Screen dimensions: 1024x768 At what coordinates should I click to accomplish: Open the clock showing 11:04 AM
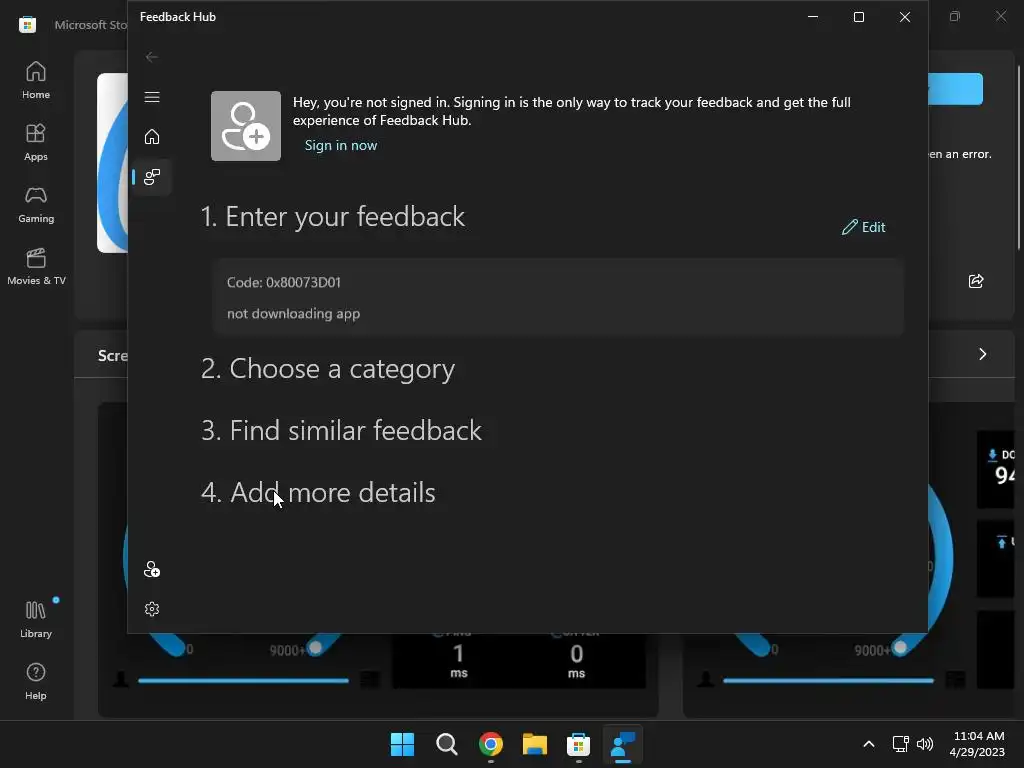pyautogui.click(x=978, y=744)
